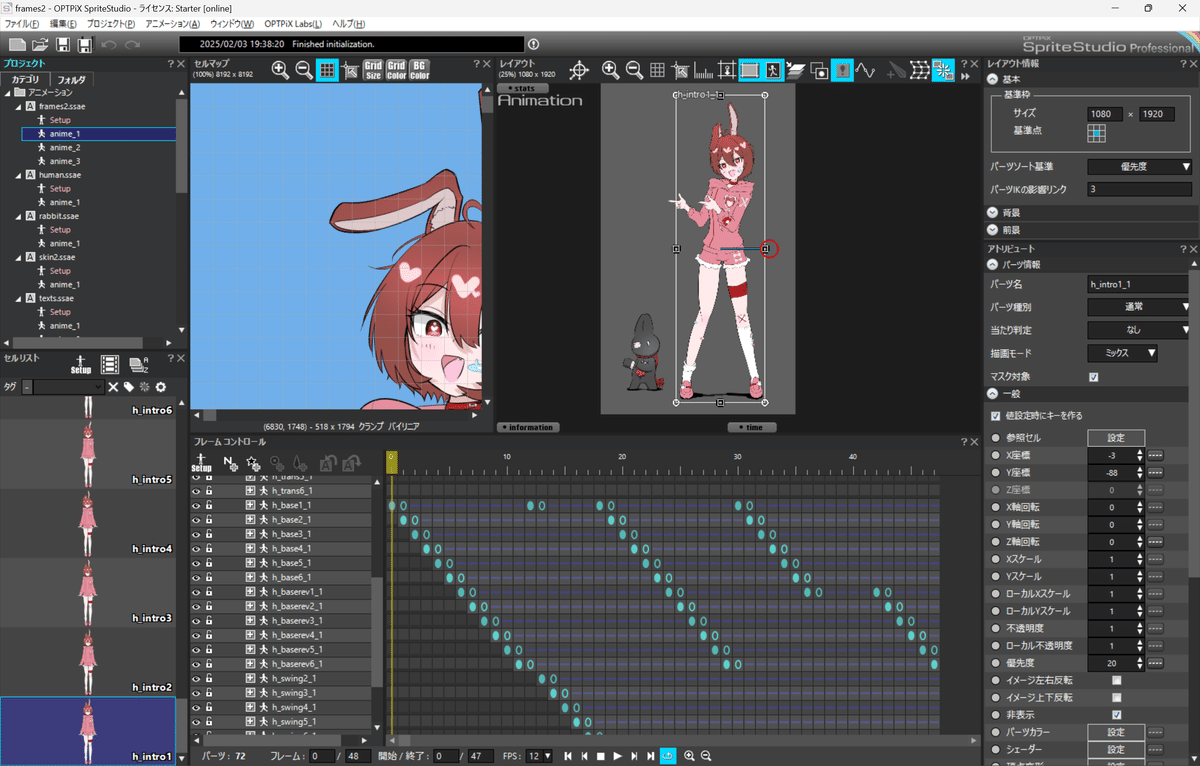Click the layout ruler scale icon

[703, 70]
